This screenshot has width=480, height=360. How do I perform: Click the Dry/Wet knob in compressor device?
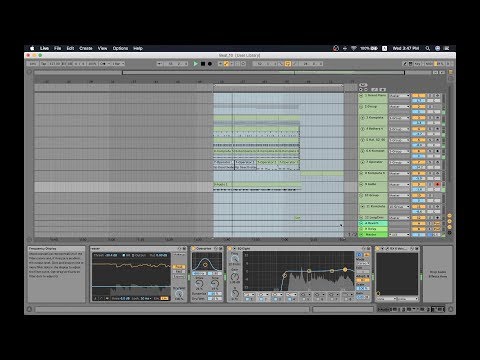point(179,294)
